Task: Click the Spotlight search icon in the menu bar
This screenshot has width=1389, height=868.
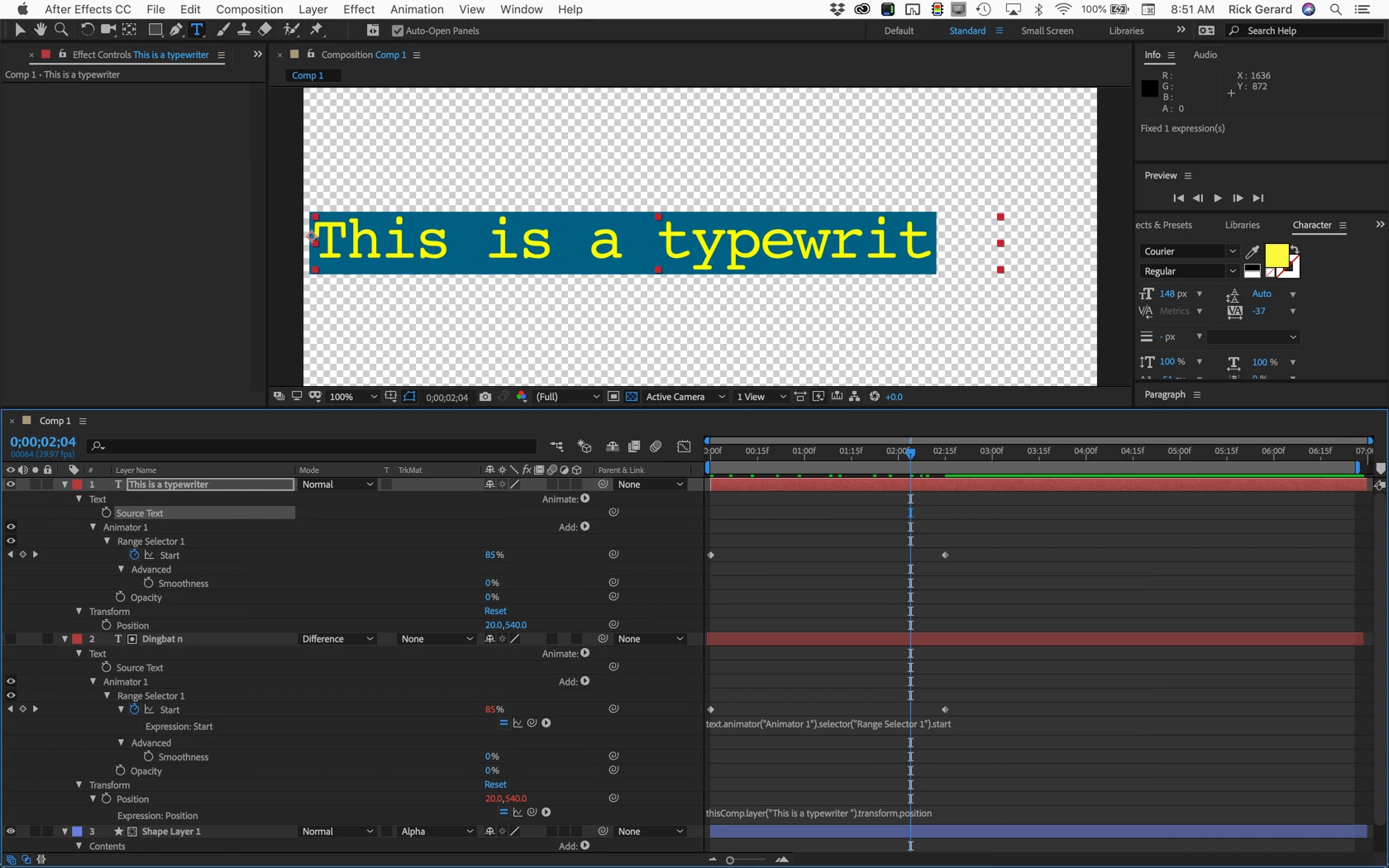Action: click(1336, 9)
